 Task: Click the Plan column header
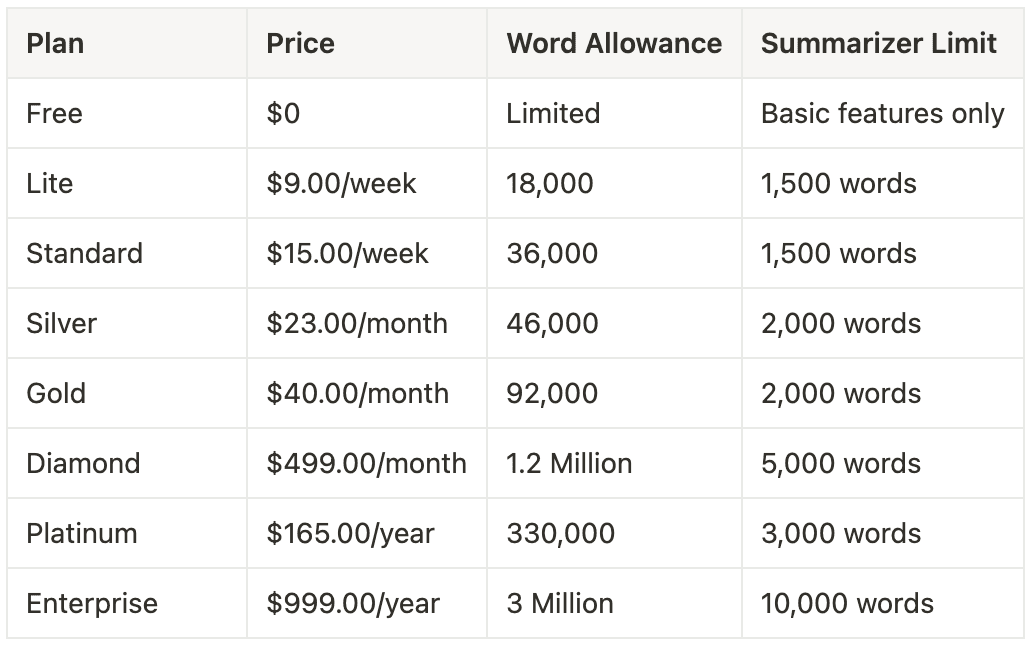[127, 44]
